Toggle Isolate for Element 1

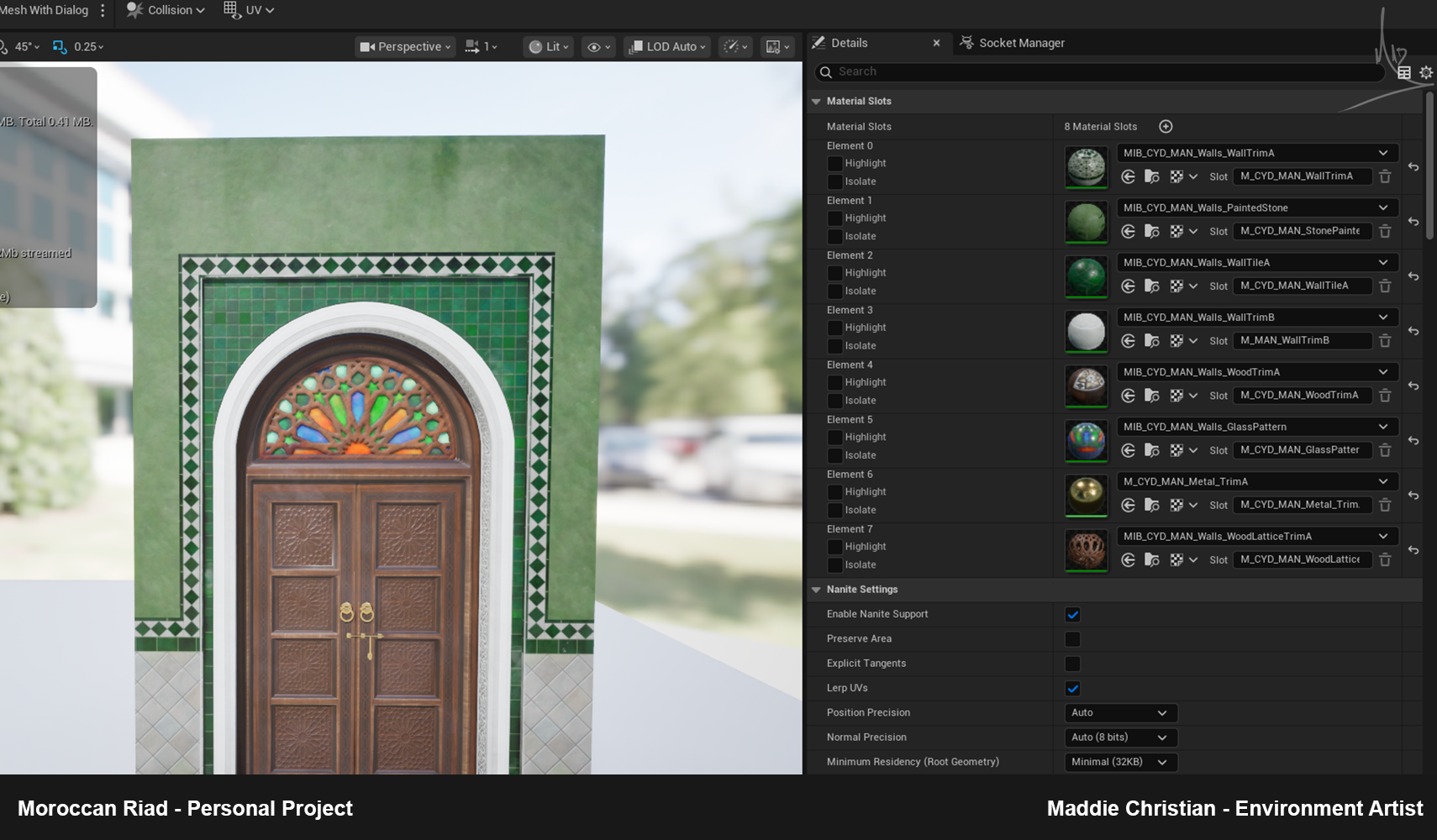[x=834, y=237]
